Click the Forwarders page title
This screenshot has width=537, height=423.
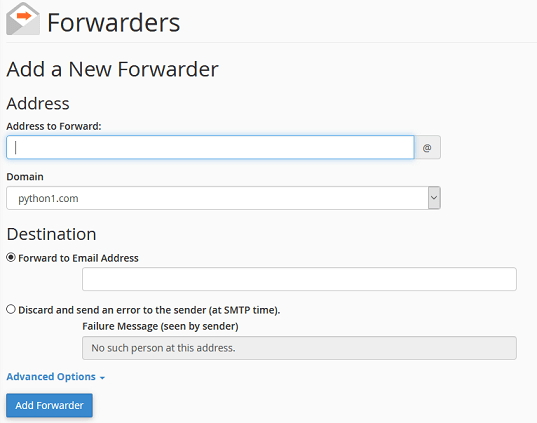point(113,23)
